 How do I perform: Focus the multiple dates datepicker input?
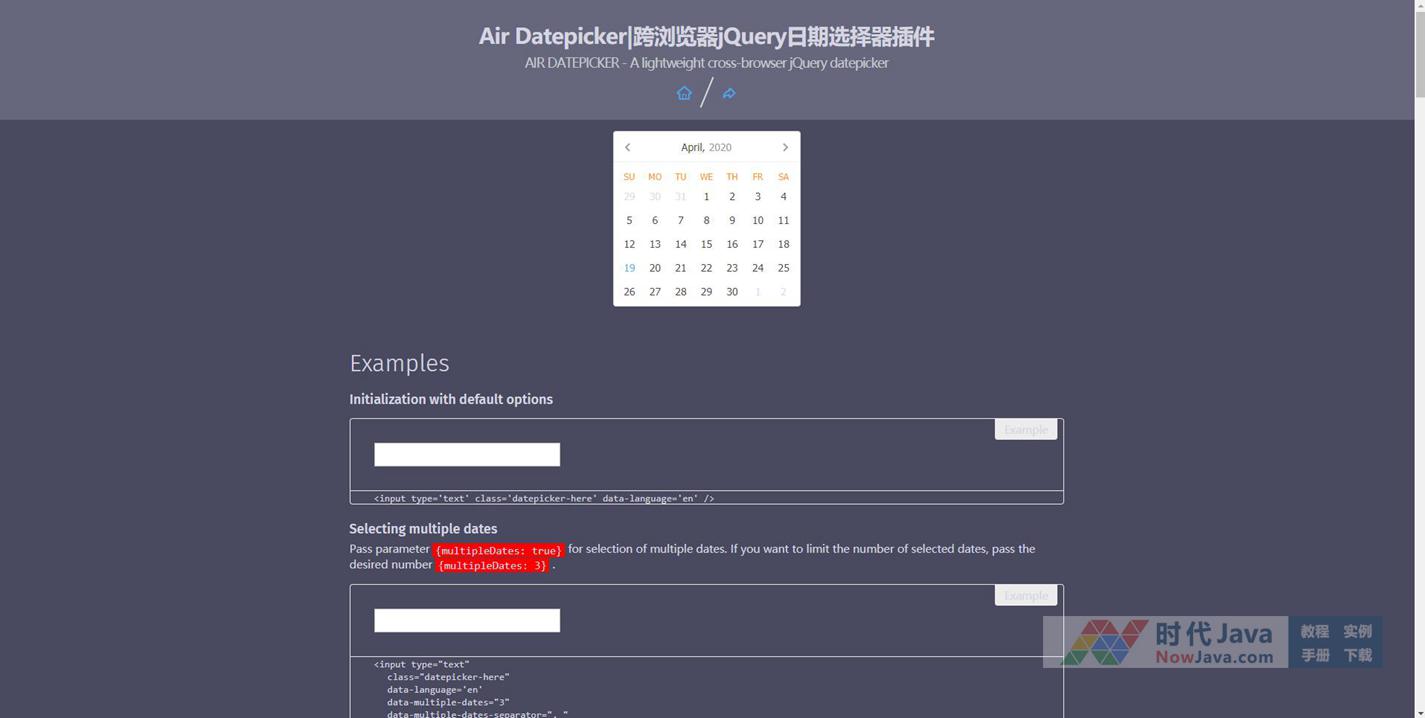(467, 621)
